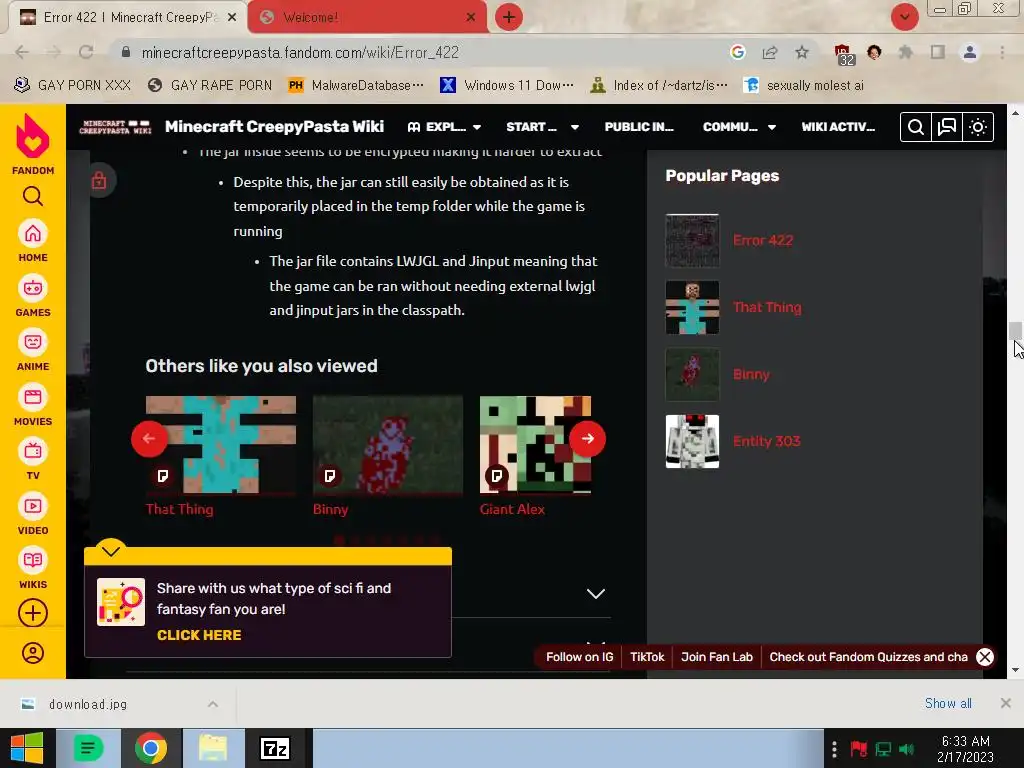Close the Fandom bottom banner

coord(984,657)
